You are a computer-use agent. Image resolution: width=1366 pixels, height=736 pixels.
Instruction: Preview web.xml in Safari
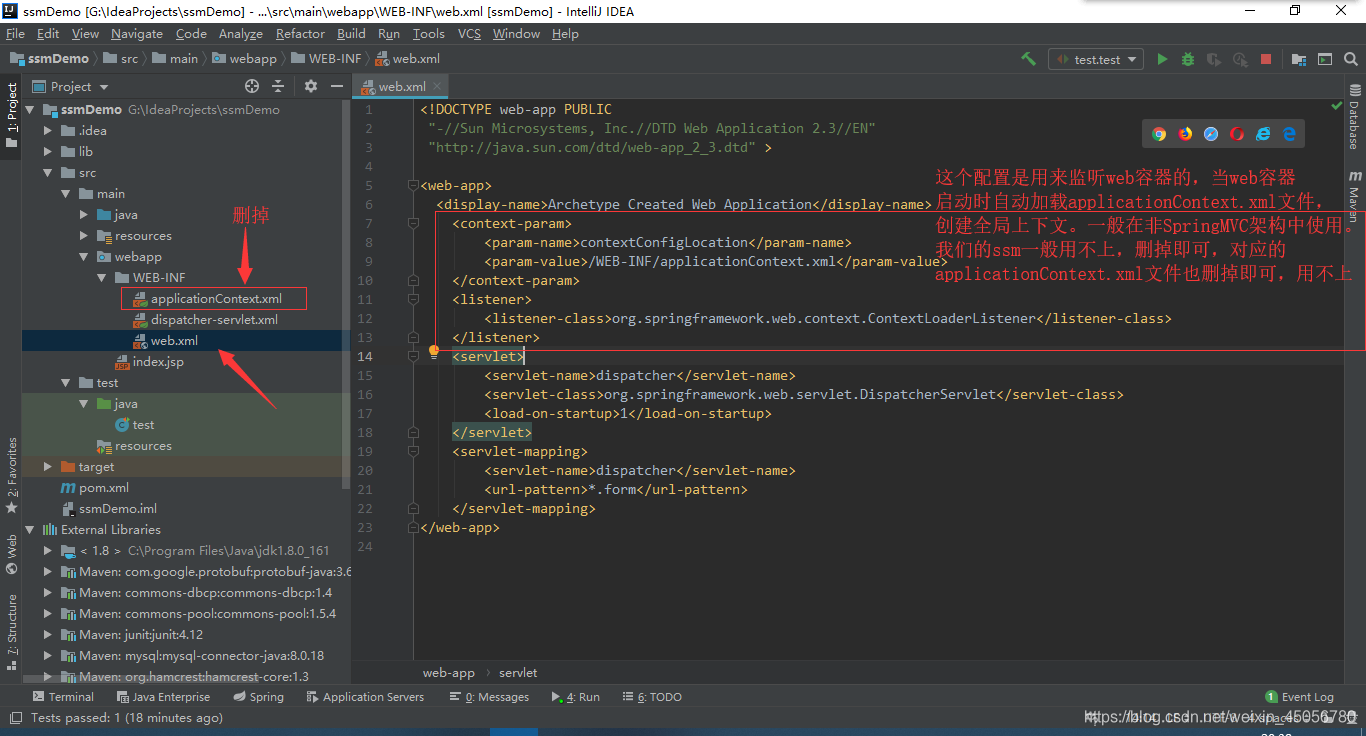(x=1211, y=133)
